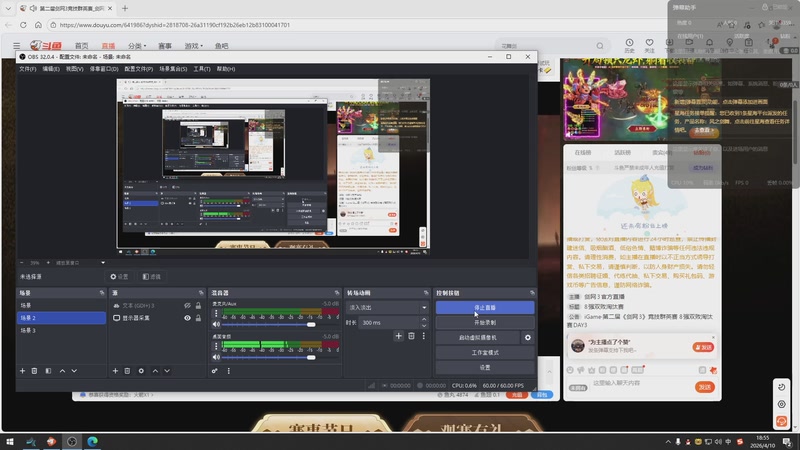The image size is (800, 450).
Task: Open OBS 工具(T) menu
Action: pyautogui.click(x=202, y=69)
